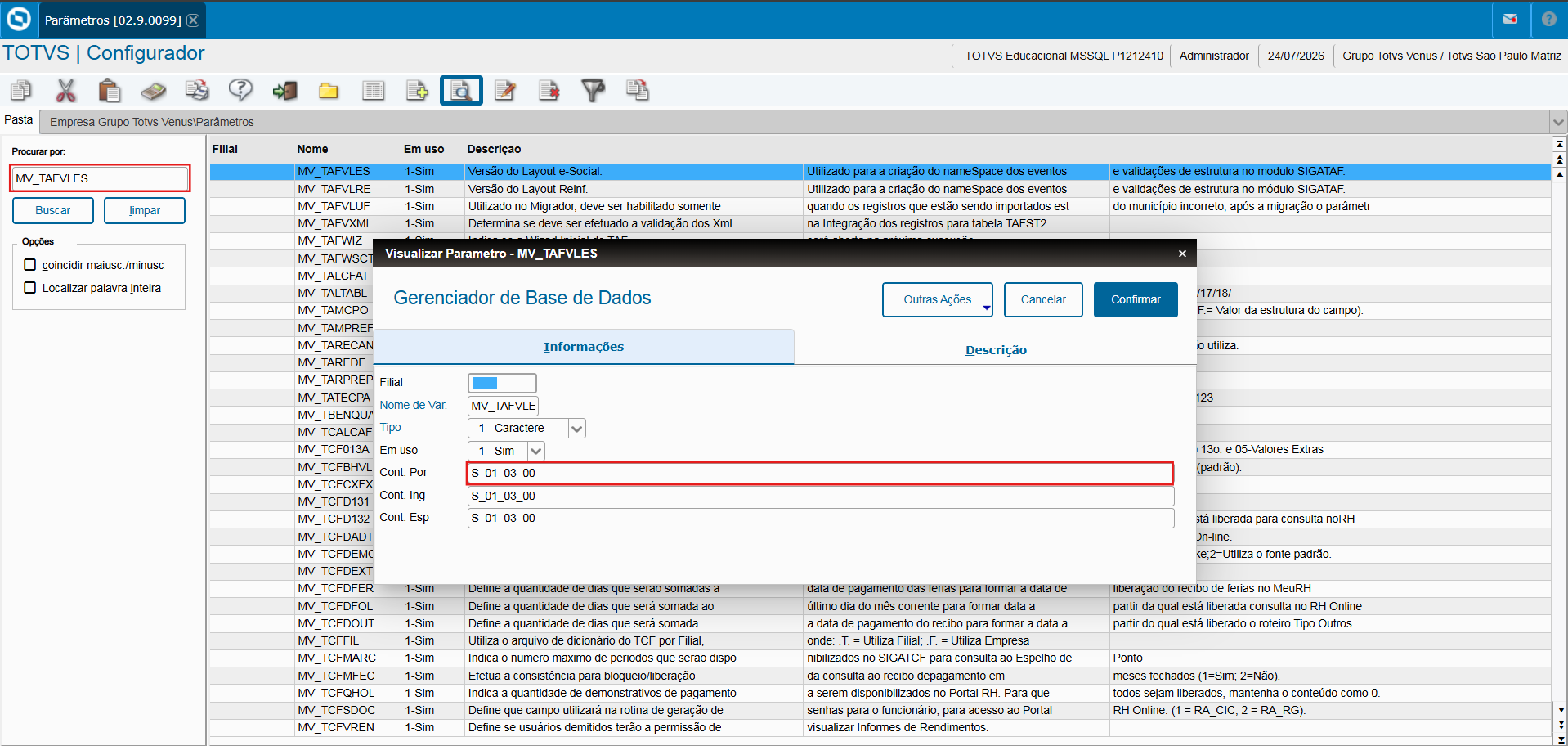Select the MV_TAFVLRE row
Viewport: 1568px width, 746px height.
pyautogui.click(x=880, y=189)
